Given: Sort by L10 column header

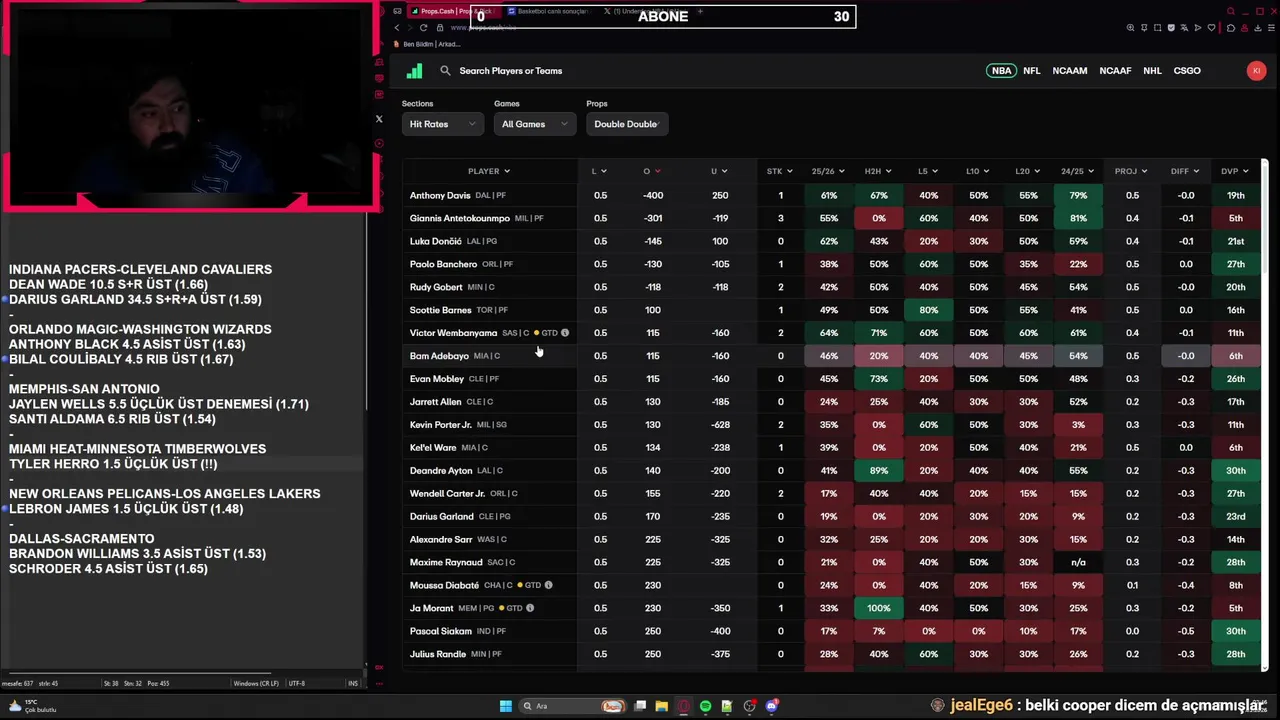Looking at the screenshot, I should coord(978,171).
